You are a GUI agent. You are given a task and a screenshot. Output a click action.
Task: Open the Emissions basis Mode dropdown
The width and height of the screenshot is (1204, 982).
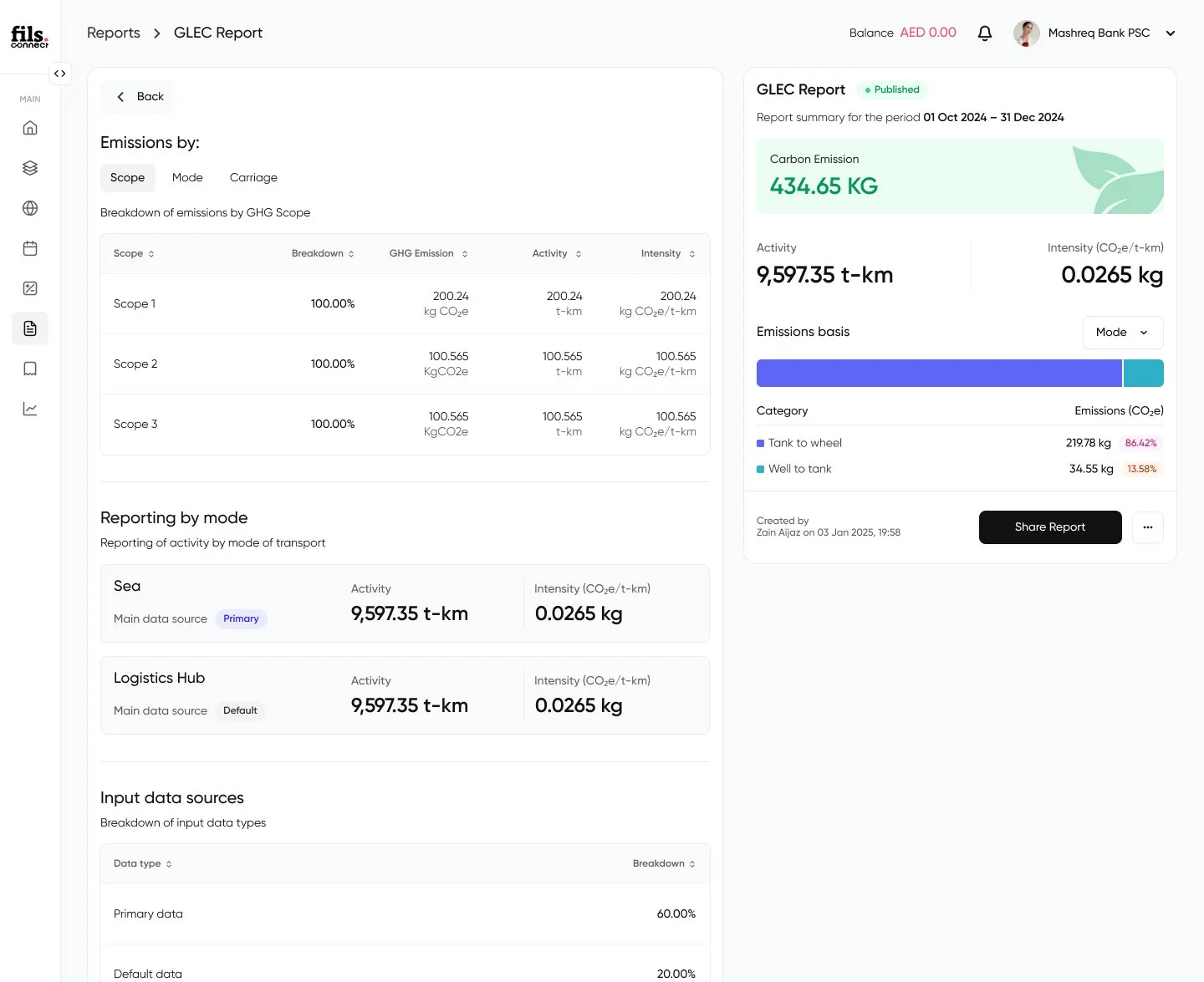[x=1123, y=332]
